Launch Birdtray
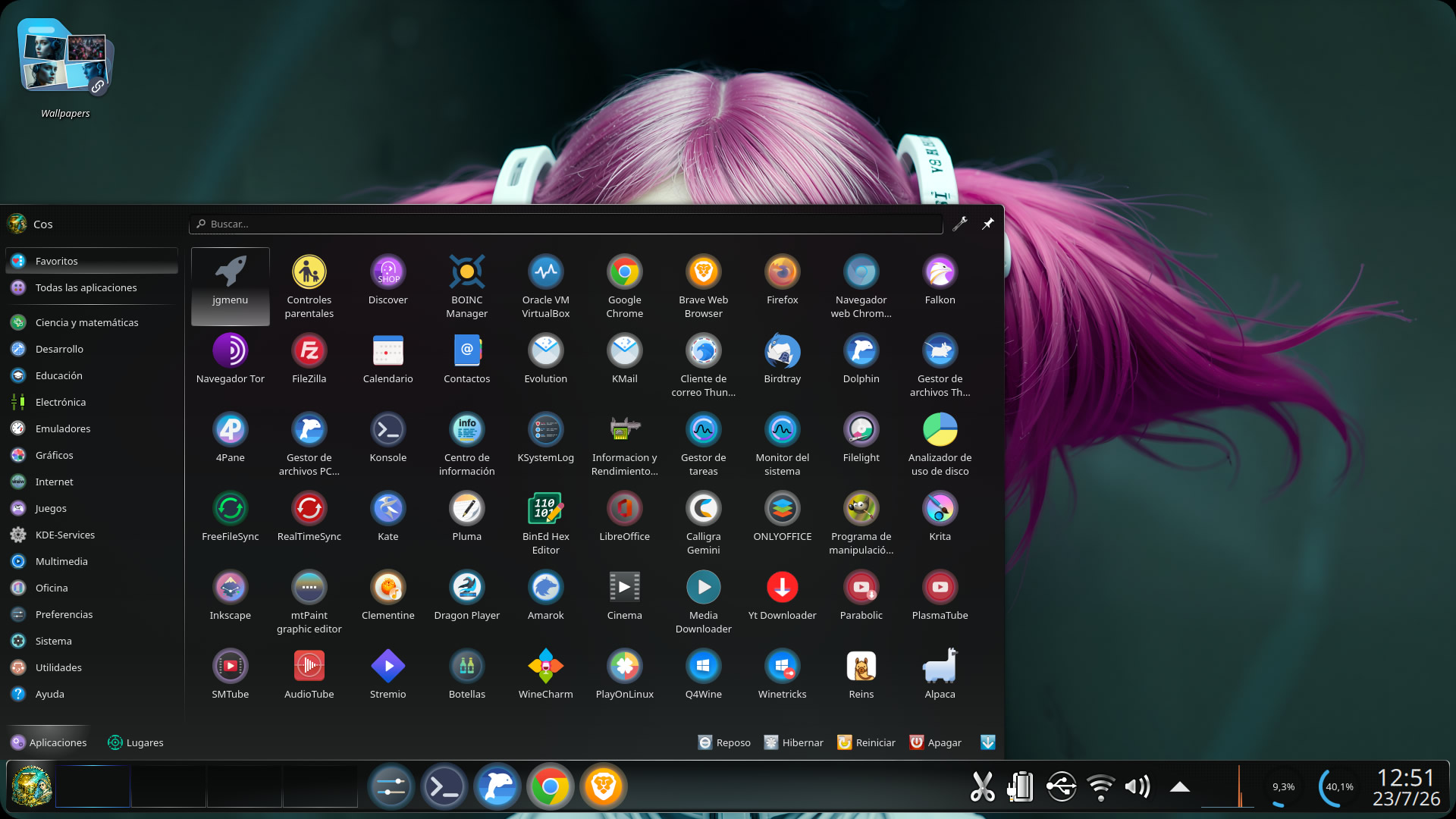Screen dimensions: 1456x819 click(x=783, y=358)
